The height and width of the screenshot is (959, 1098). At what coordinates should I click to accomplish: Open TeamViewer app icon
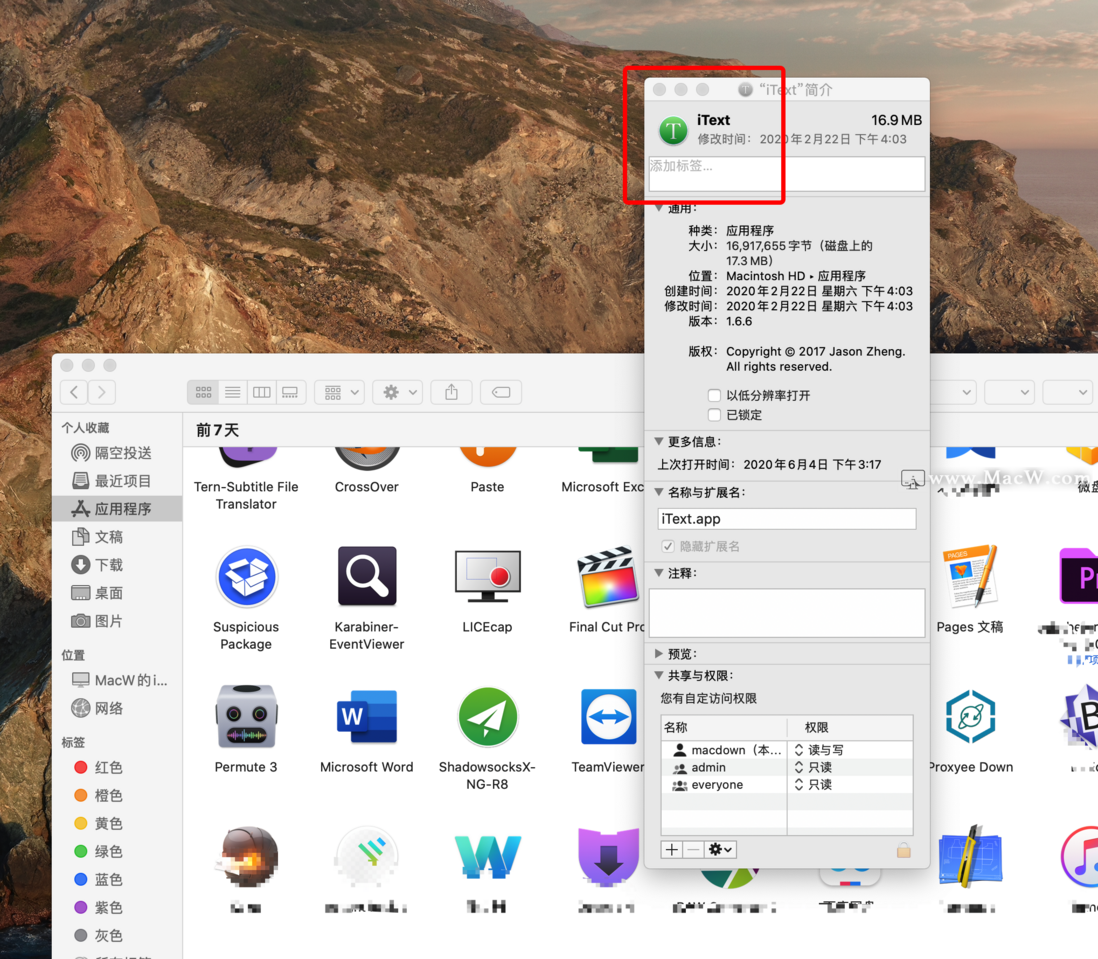click(x=608, y=716)
